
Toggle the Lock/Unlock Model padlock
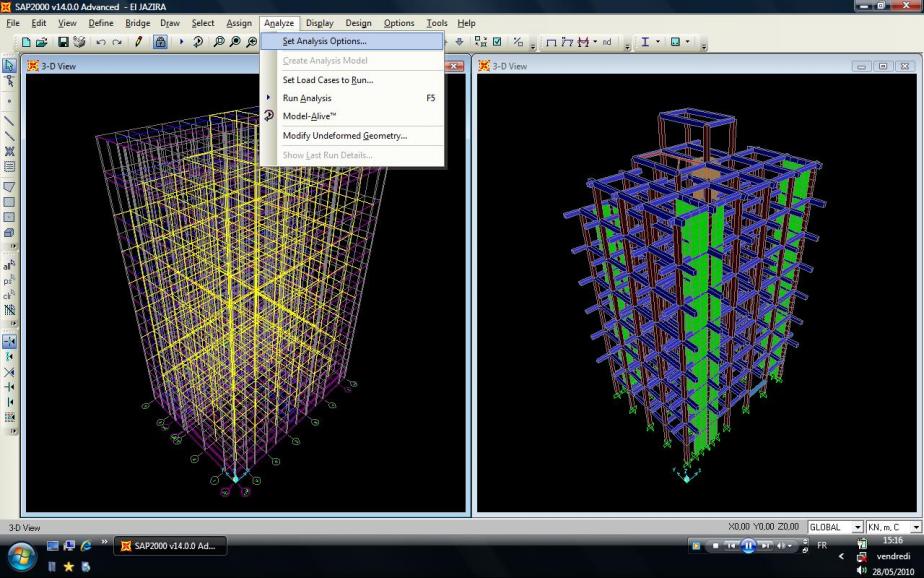160,42
